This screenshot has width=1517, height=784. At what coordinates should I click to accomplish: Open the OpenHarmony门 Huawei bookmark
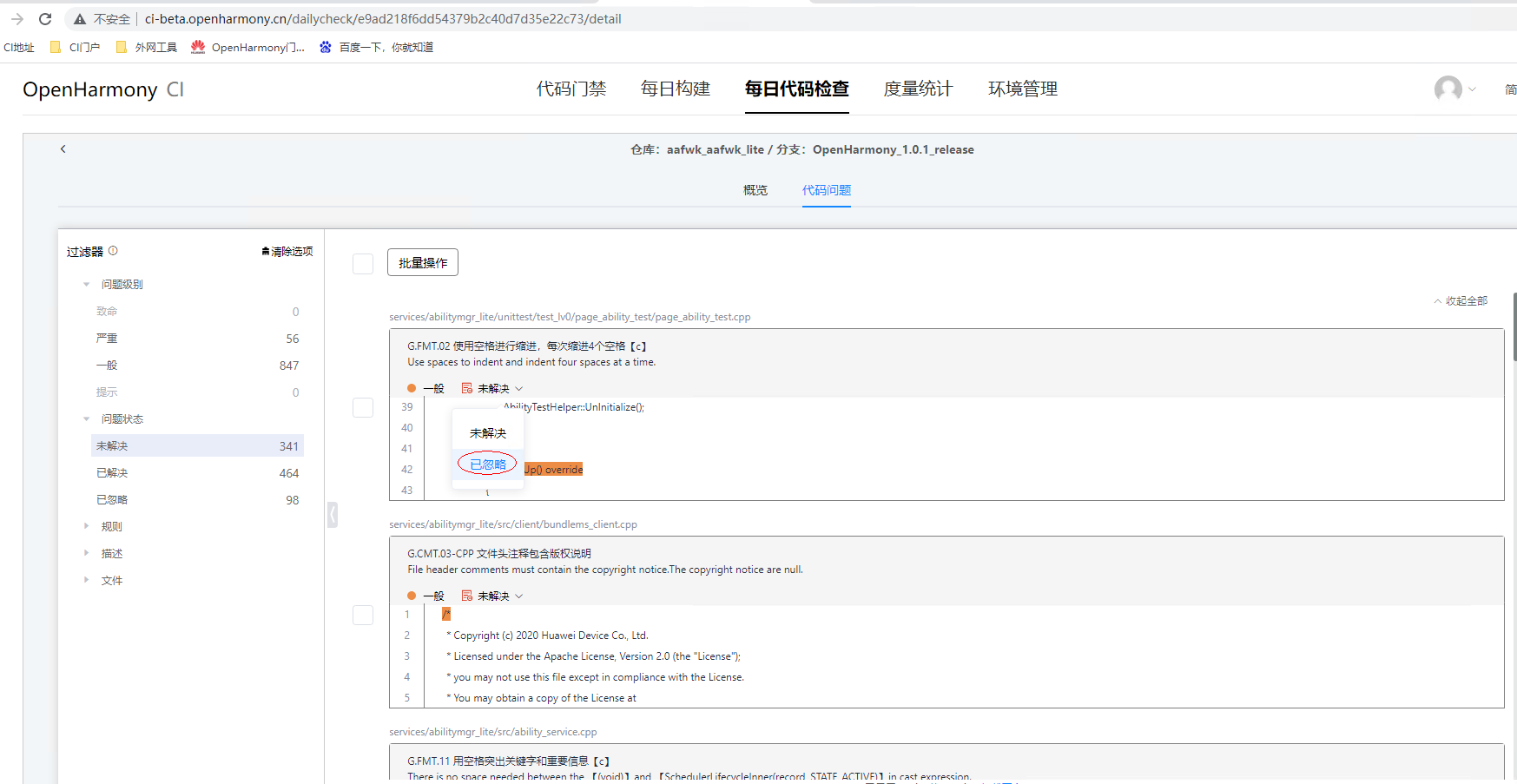(x=248, y=47)
